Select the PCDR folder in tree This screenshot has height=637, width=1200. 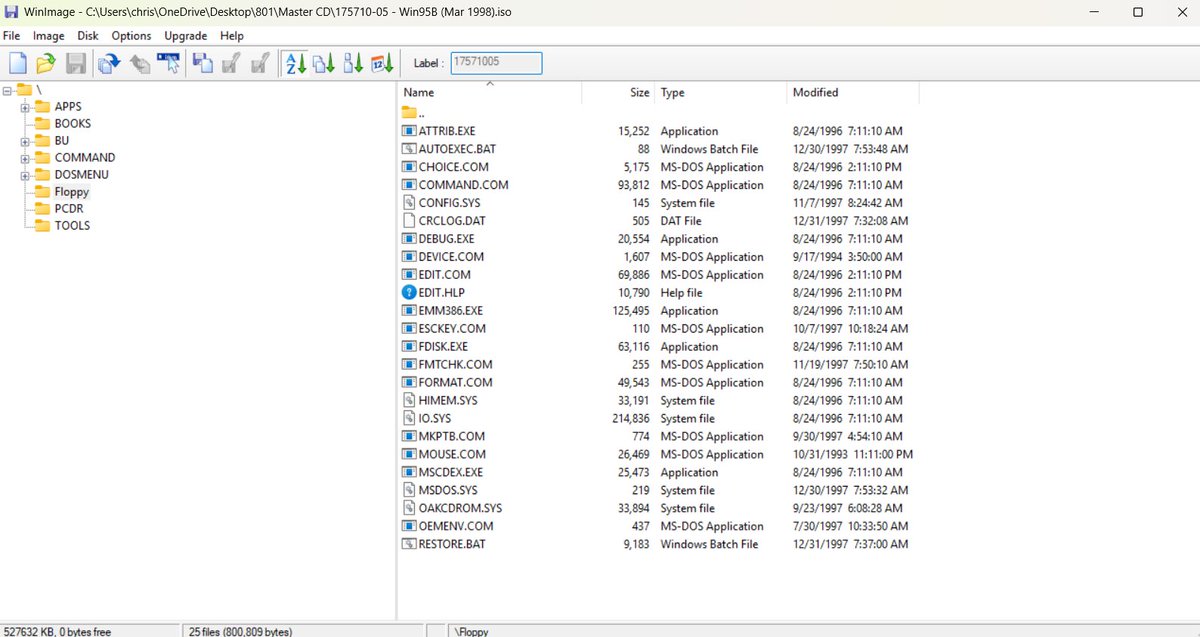click(x=69, y=209)
